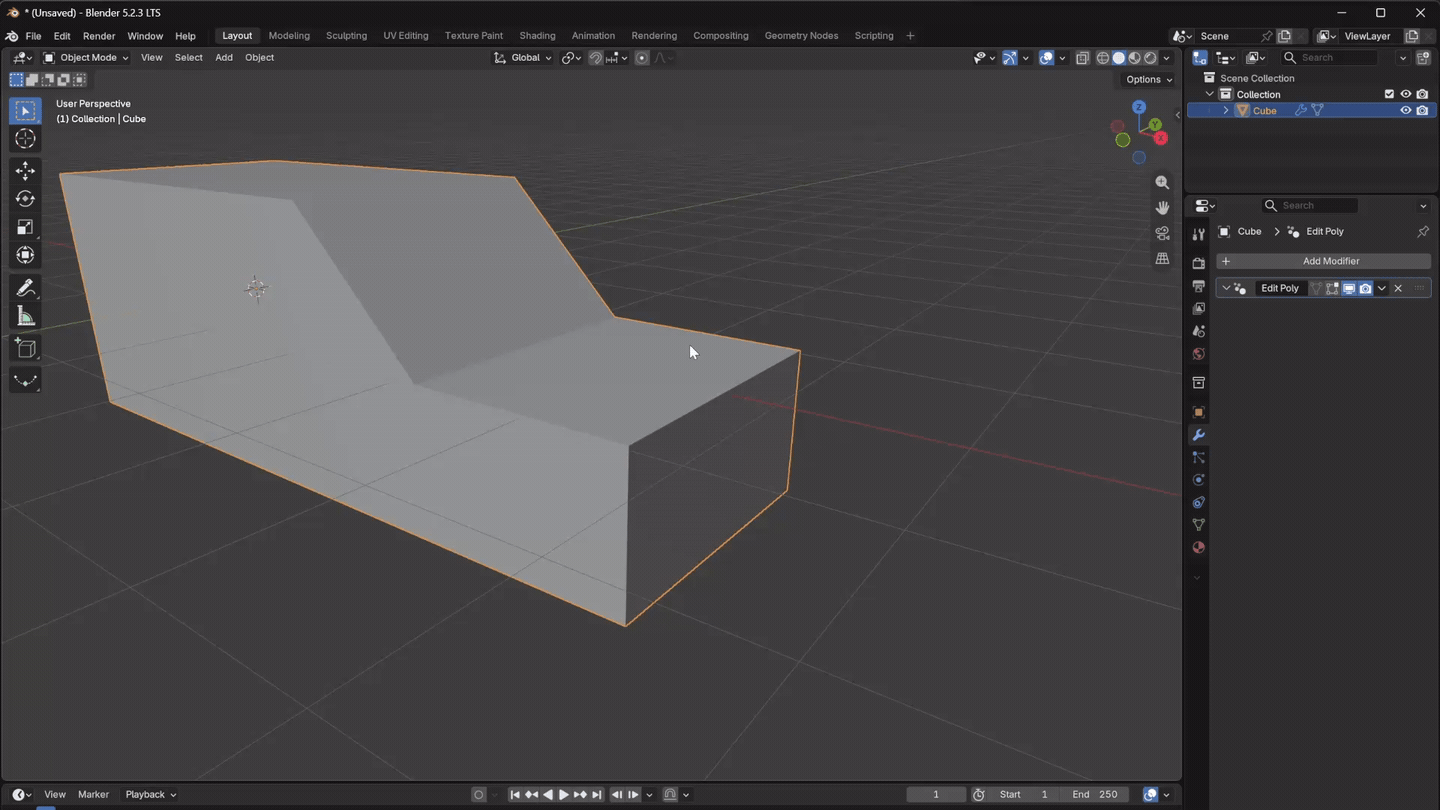Image resolution: width=1440 pixels, height=810 pixels.
Task: Select the Add Cube tool
Action: click(25, 348)
